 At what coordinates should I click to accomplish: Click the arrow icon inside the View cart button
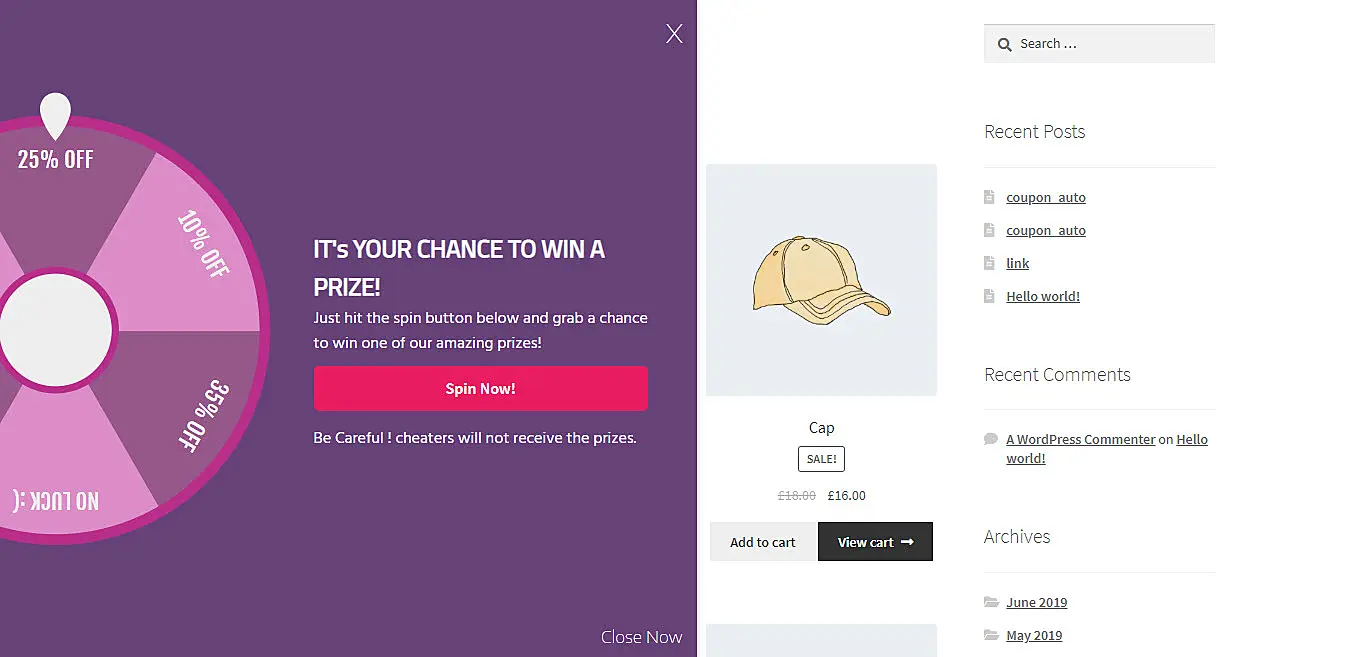pyautogui.click(x=906, y=541)
